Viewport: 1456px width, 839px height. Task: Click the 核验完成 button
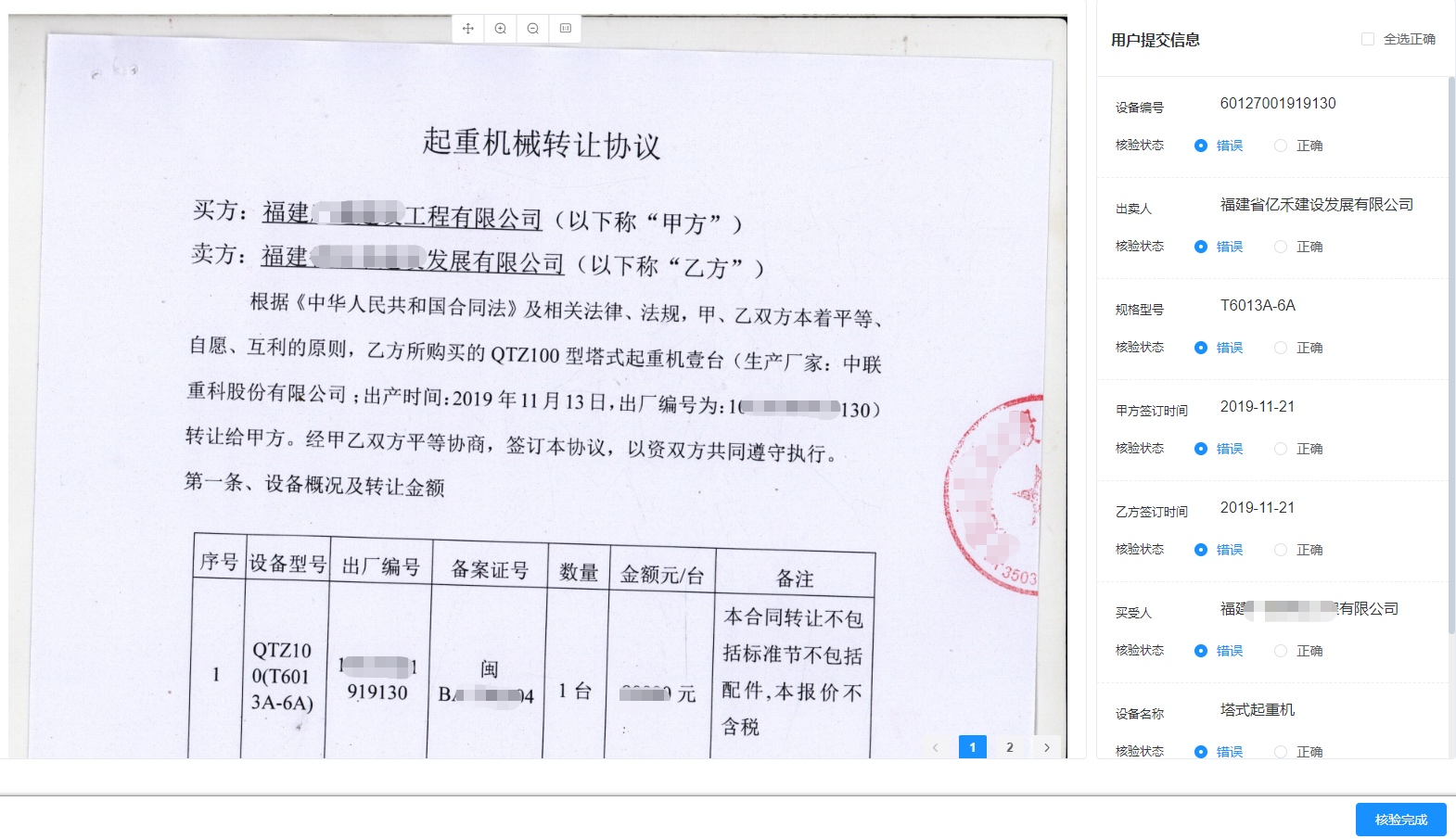[1400, 820]
